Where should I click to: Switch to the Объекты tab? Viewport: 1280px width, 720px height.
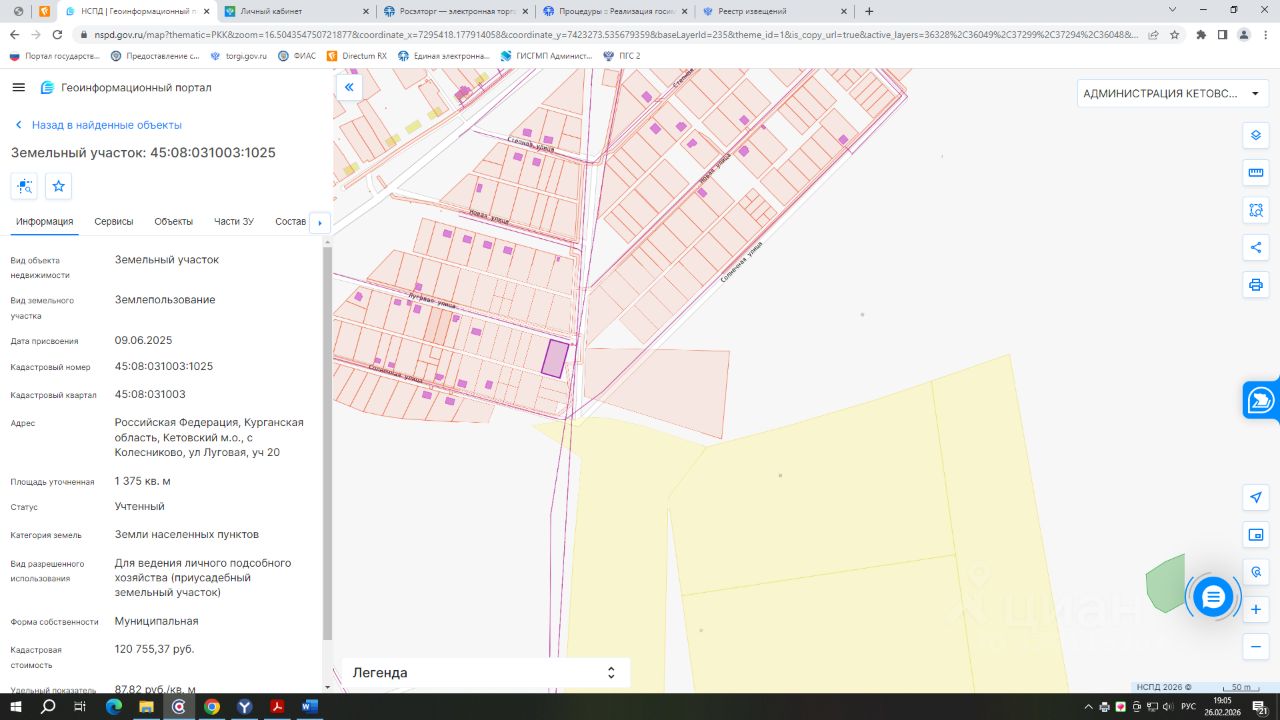coord(173,221)
